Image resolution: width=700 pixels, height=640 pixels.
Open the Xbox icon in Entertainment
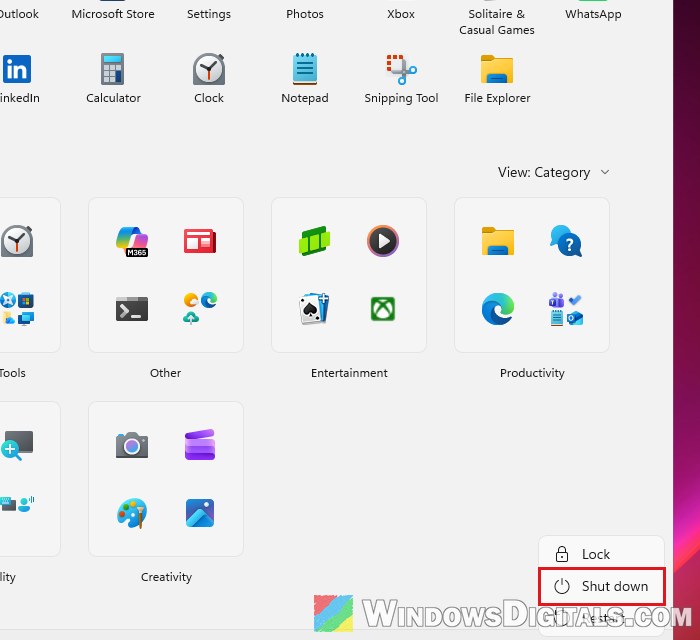click(383, 309)
